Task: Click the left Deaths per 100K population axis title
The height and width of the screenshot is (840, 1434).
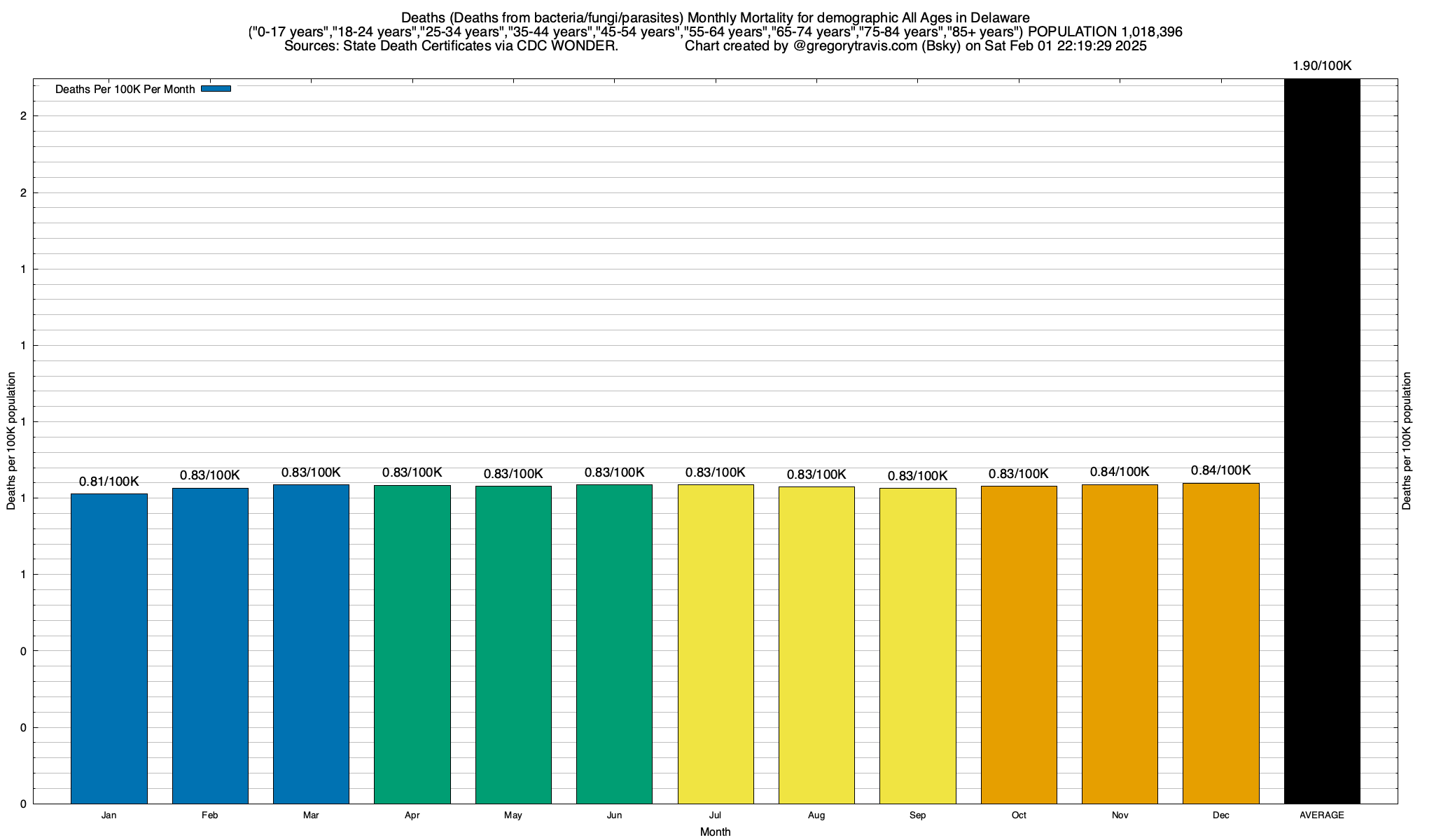Action: pyautogui.click(x=11, y=441)
